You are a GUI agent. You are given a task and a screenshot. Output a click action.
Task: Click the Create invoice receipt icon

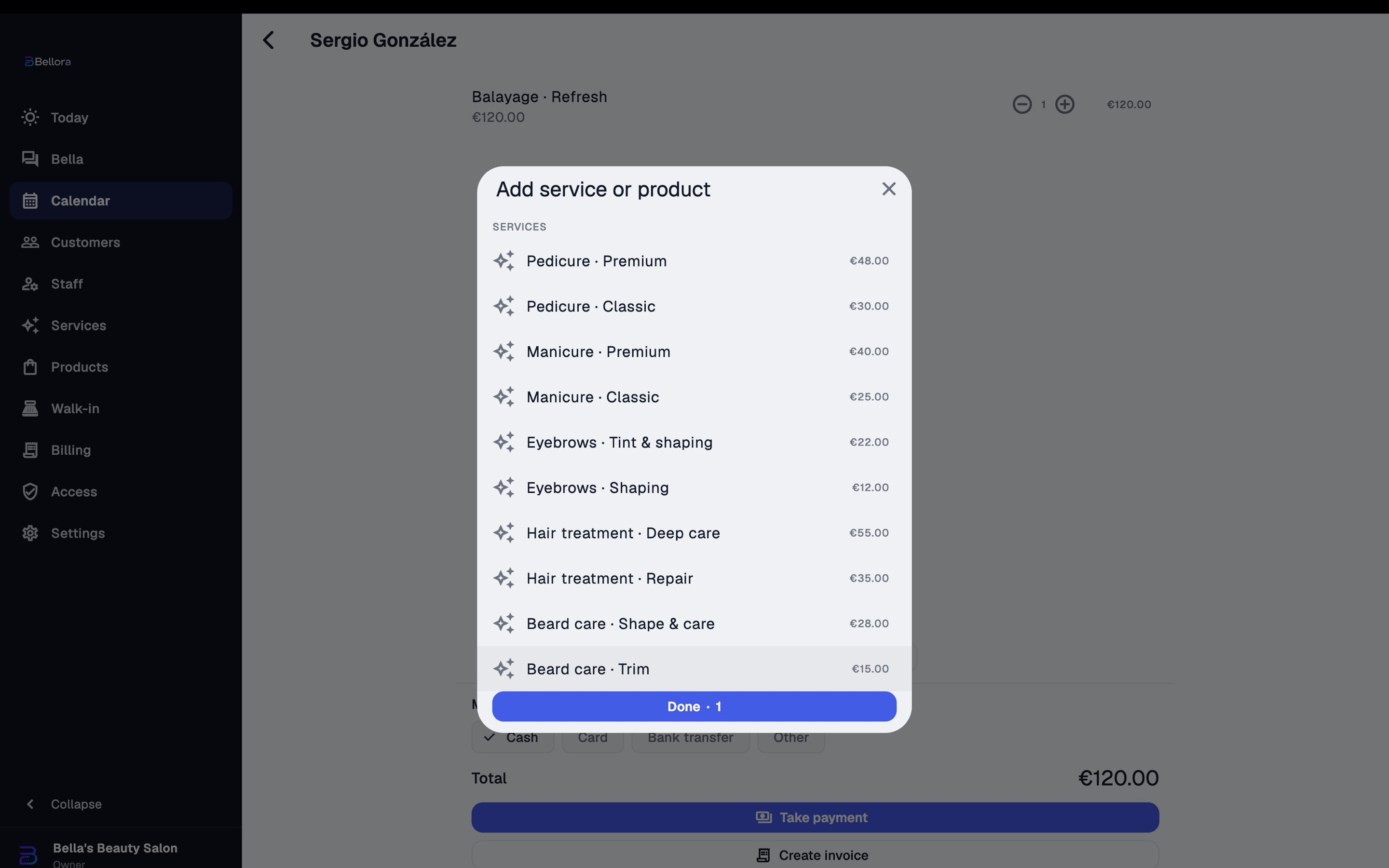point(763,855)
